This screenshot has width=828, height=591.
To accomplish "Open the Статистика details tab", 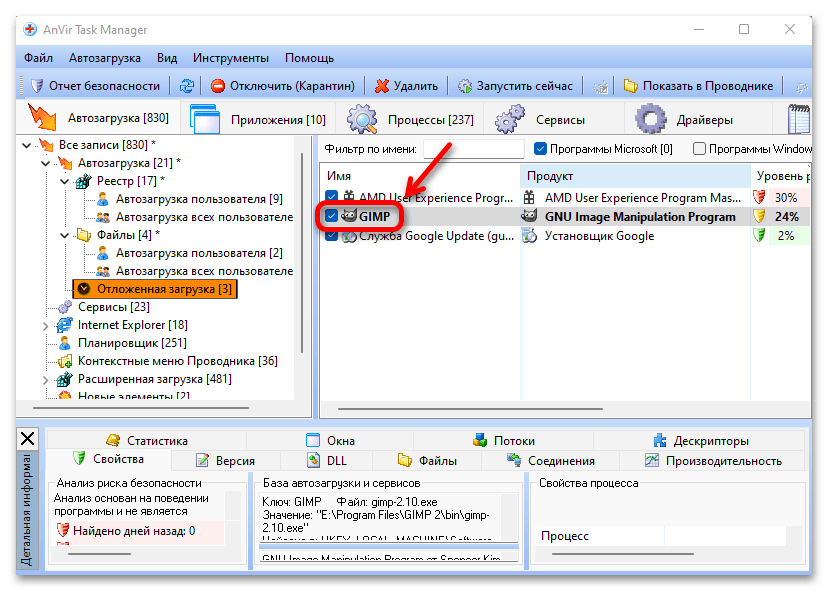I will [146, 440].
